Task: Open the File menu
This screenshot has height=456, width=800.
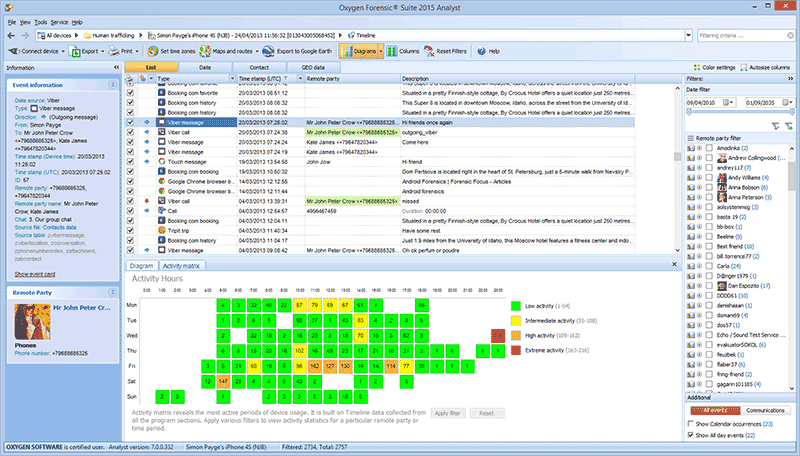Action: [12, 22]
